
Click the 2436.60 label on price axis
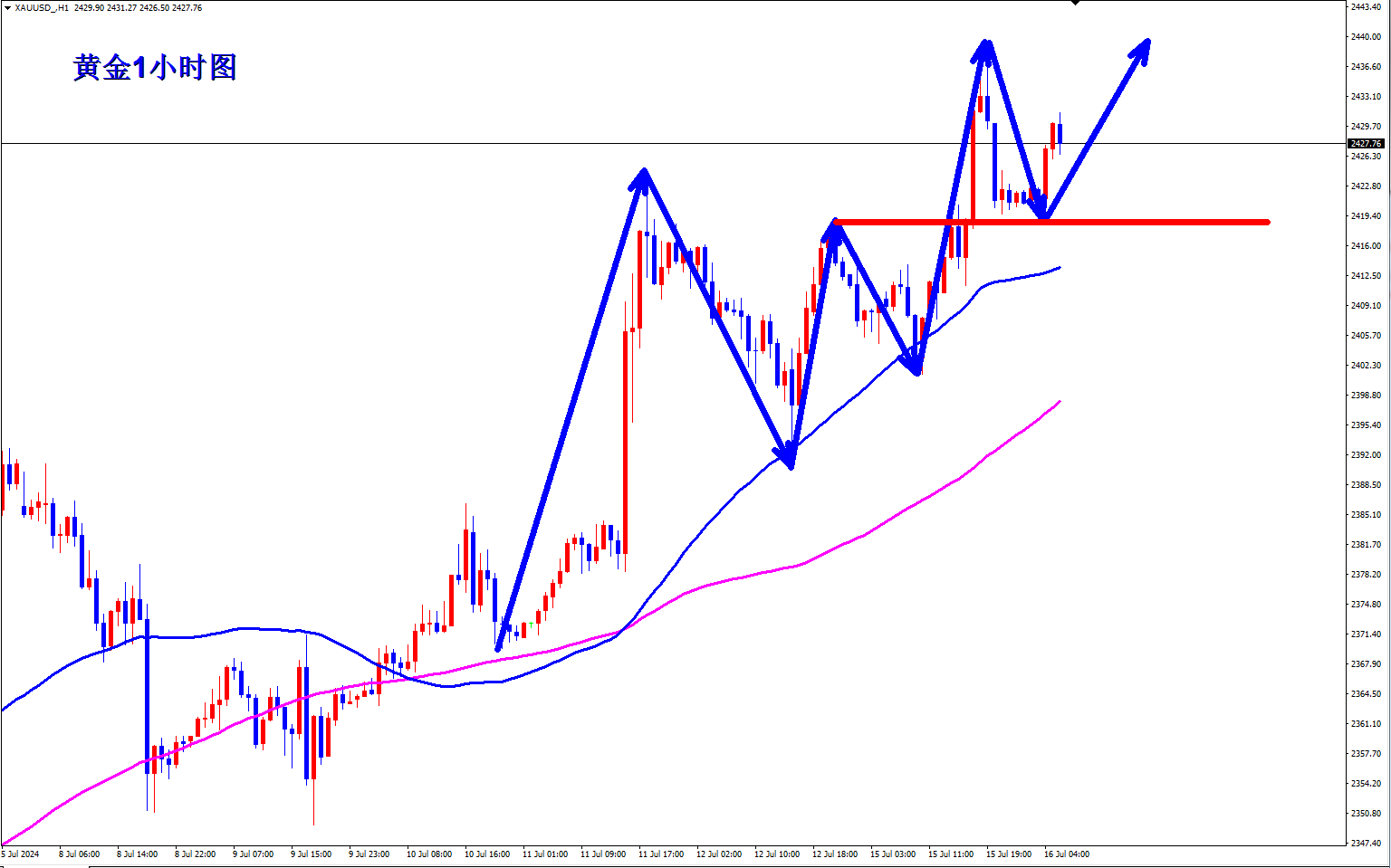(1366, 66)
